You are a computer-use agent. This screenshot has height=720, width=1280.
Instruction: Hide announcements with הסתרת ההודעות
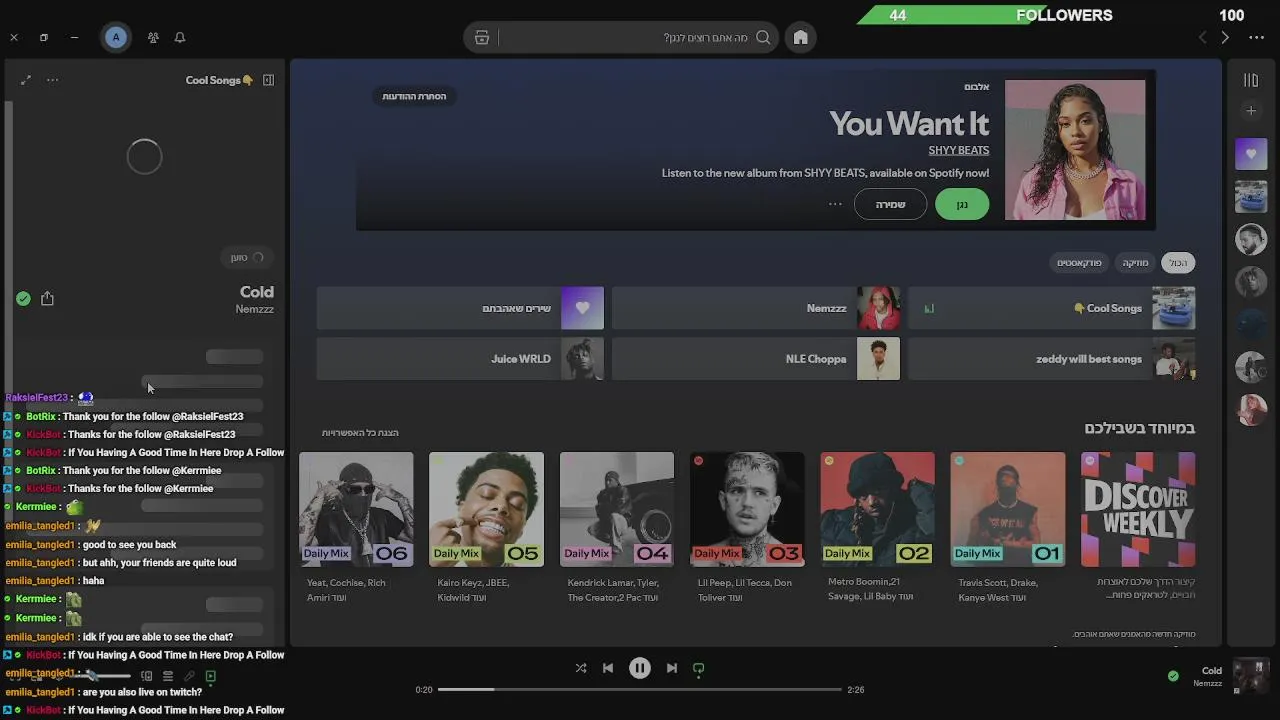point(414,96)
